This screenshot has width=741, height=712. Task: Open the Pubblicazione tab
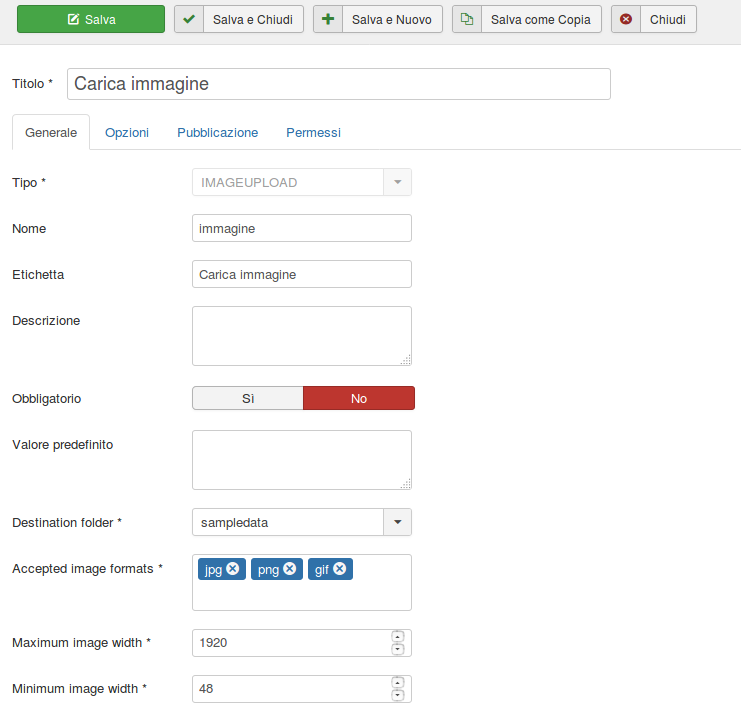click(217, 133)
